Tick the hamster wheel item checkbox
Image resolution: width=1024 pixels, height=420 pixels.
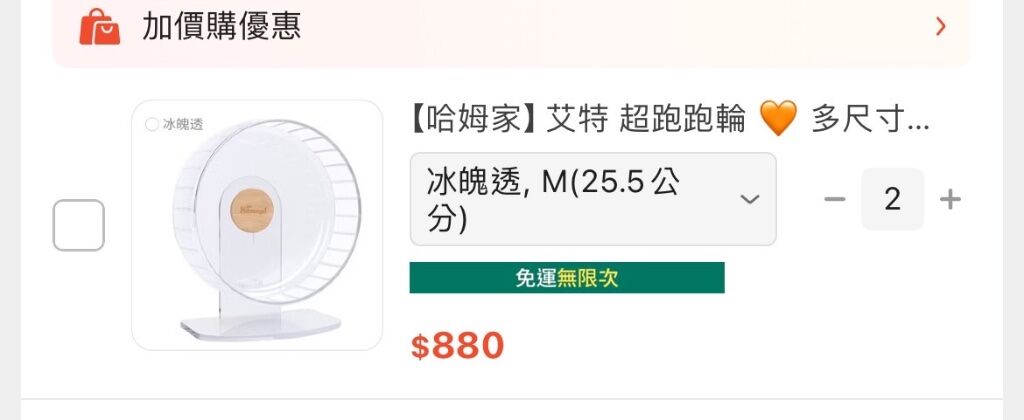(x=79, y=225)
